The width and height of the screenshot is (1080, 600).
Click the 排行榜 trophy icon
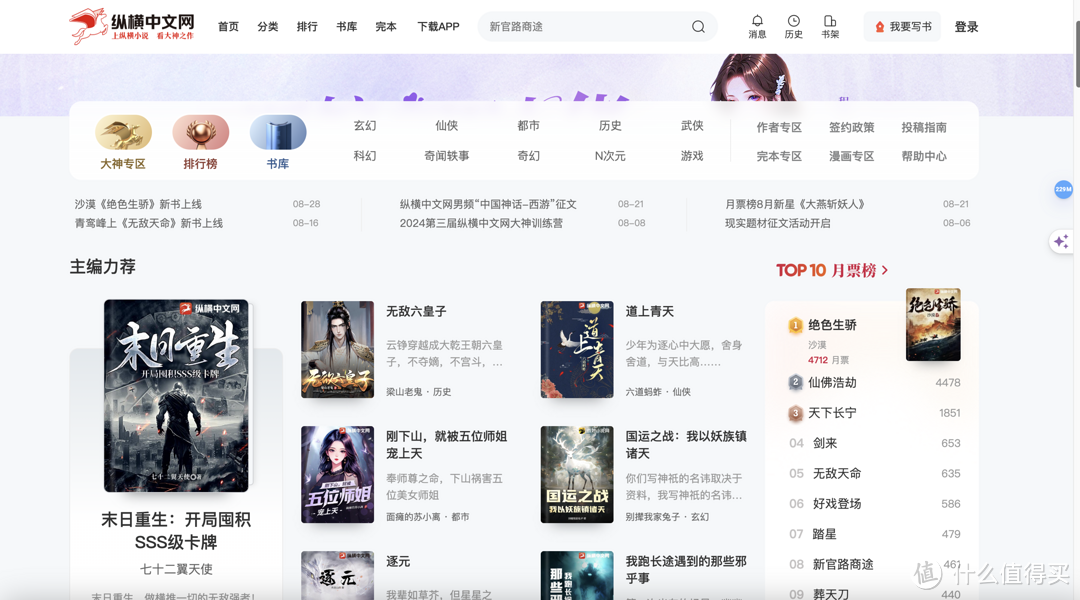[x=200, y=132]
